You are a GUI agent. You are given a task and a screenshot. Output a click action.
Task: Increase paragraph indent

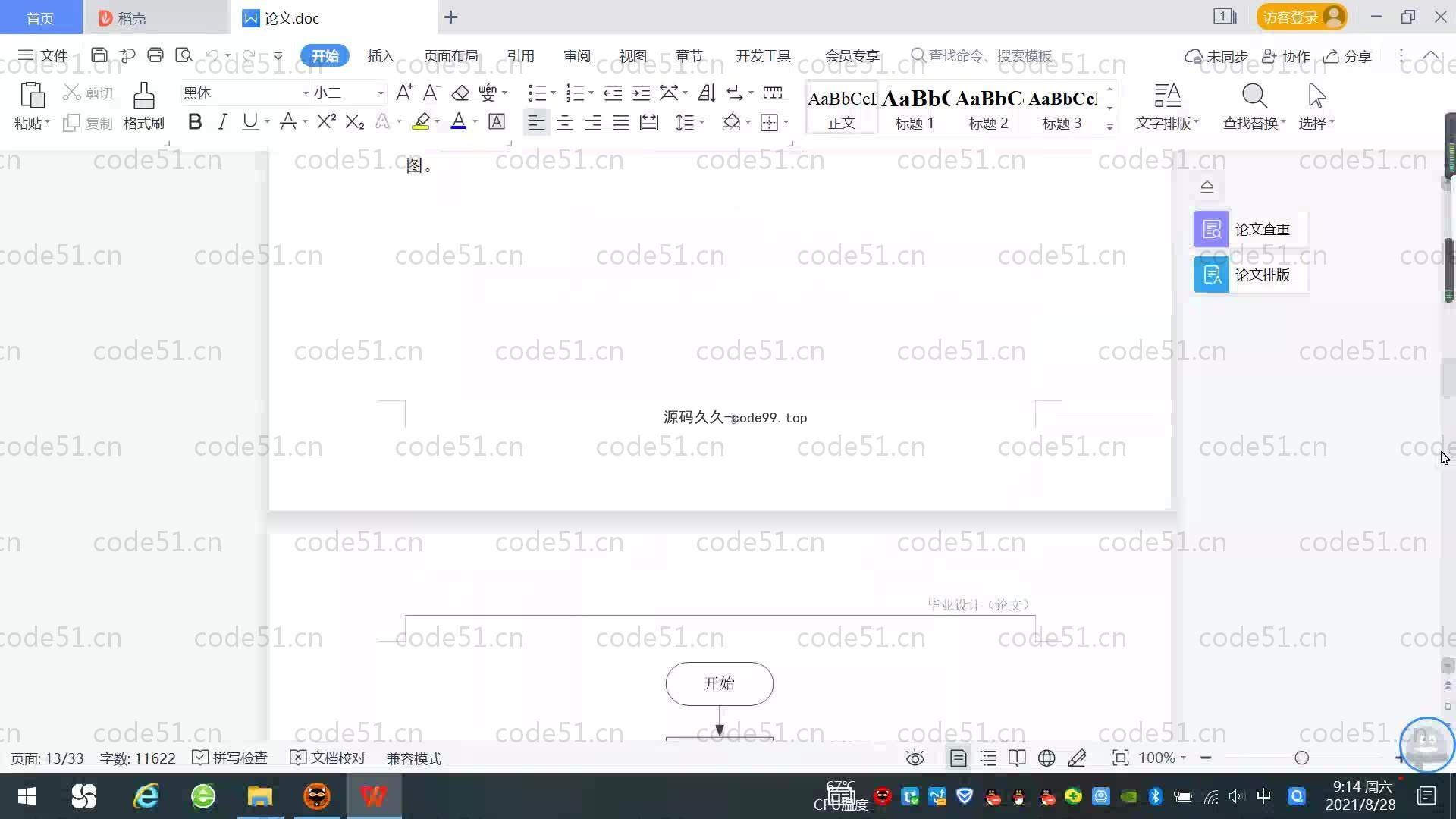click(641, 93)
